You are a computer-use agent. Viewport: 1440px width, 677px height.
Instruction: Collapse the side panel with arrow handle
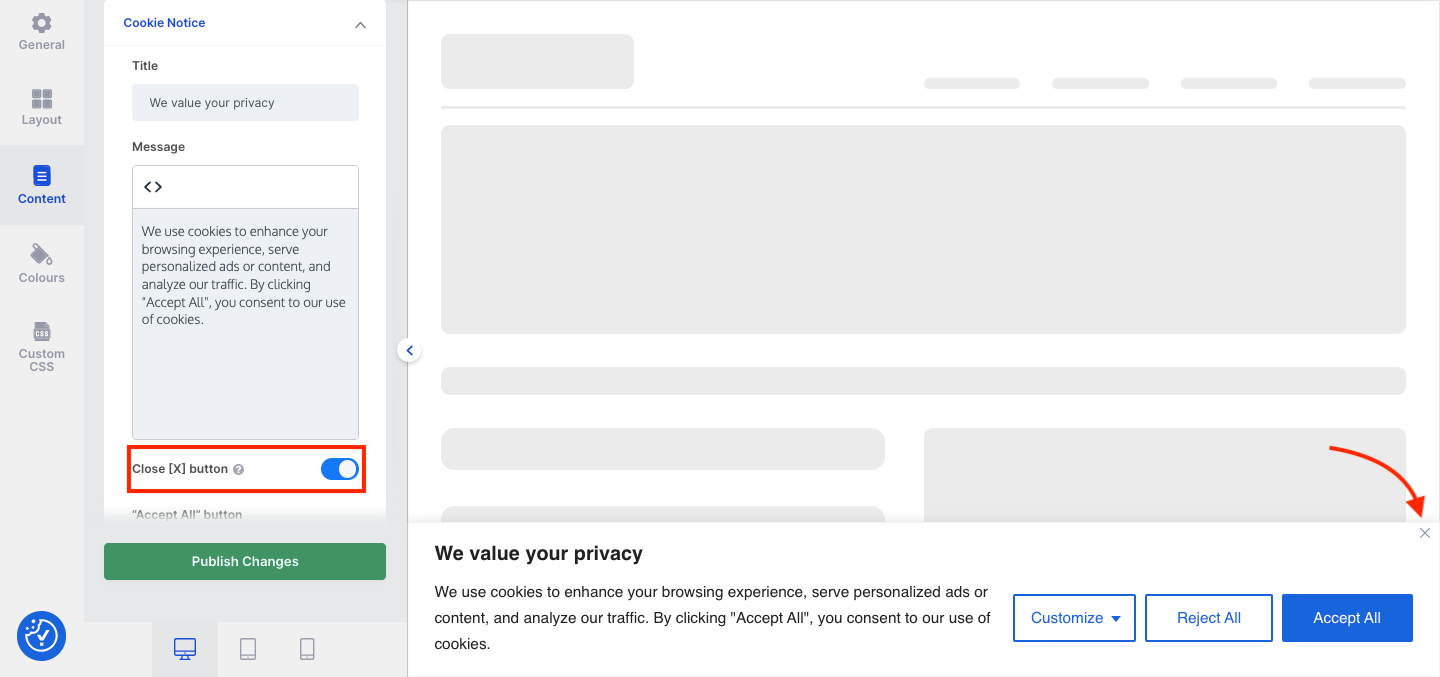point(409,351)
